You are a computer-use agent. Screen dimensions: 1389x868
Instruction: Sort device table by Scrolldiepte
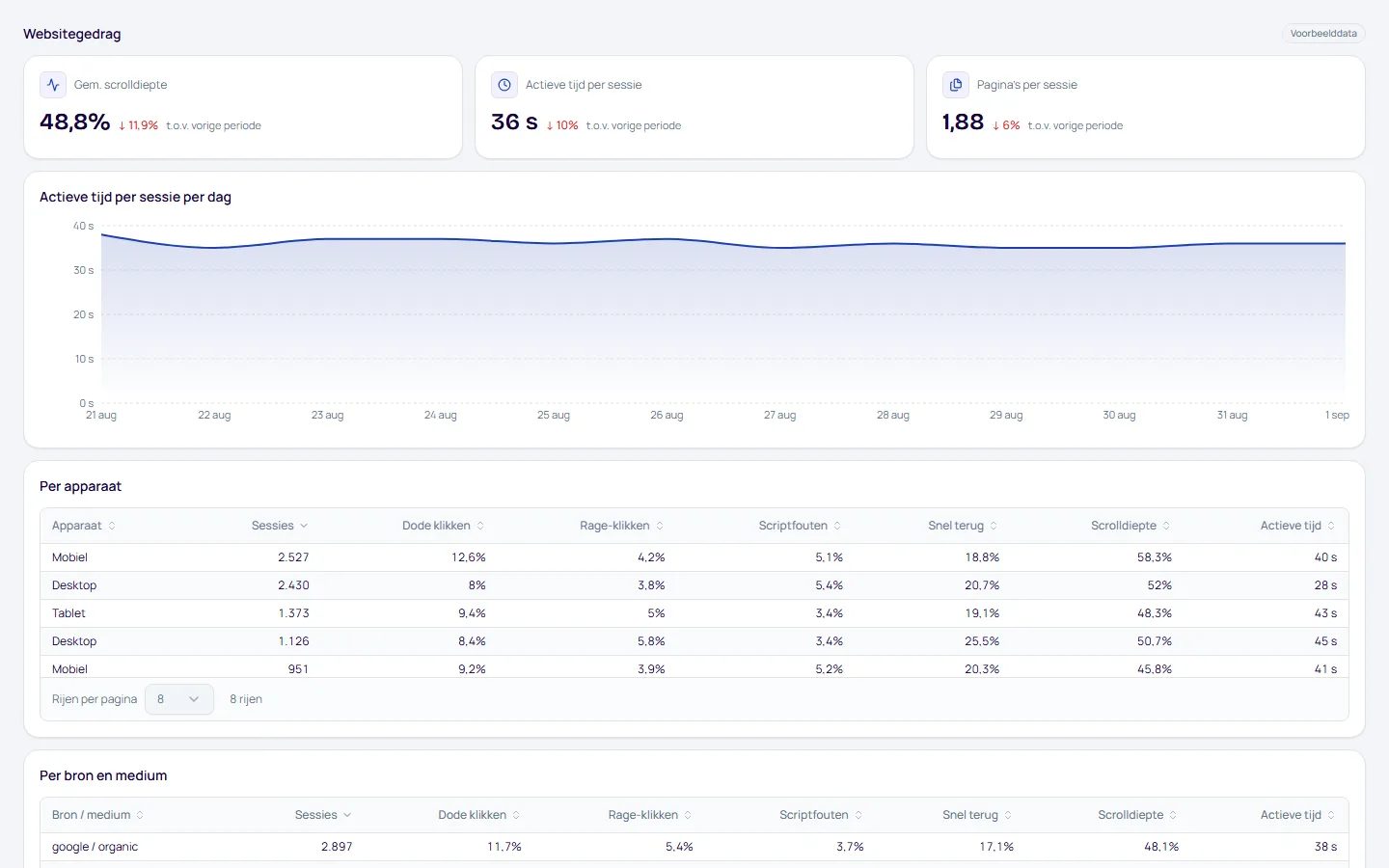click(x=1131, y=526)
